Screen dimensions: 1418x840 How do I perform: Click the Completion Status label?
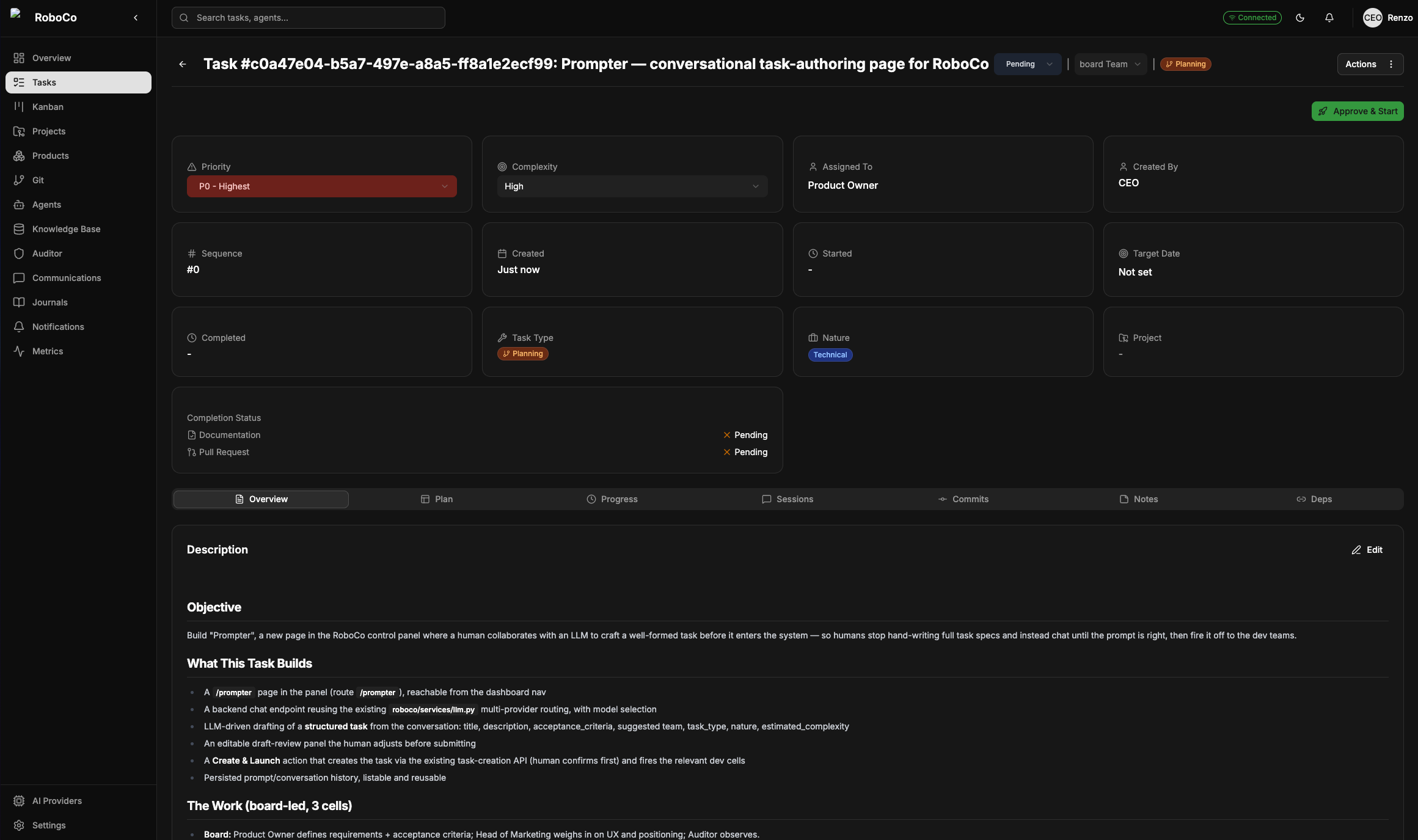pyautogui.click(x=224, y=418)
